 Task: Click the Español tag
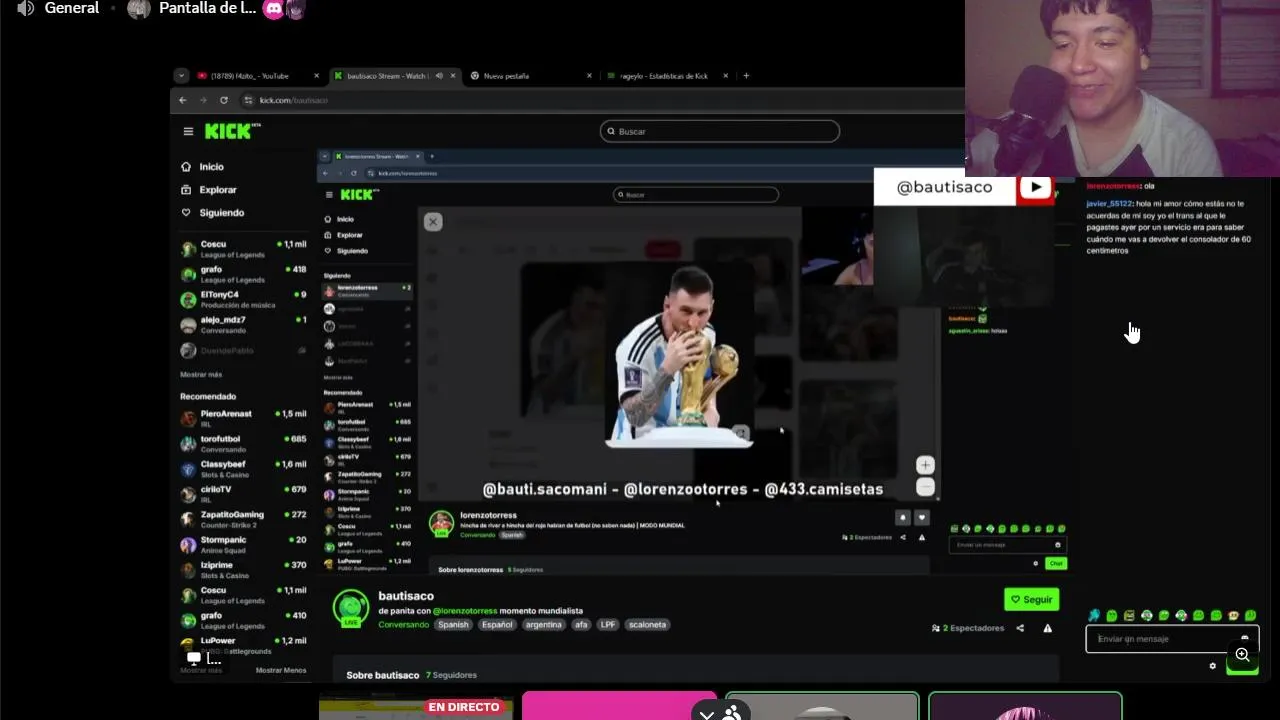(497, 624)
